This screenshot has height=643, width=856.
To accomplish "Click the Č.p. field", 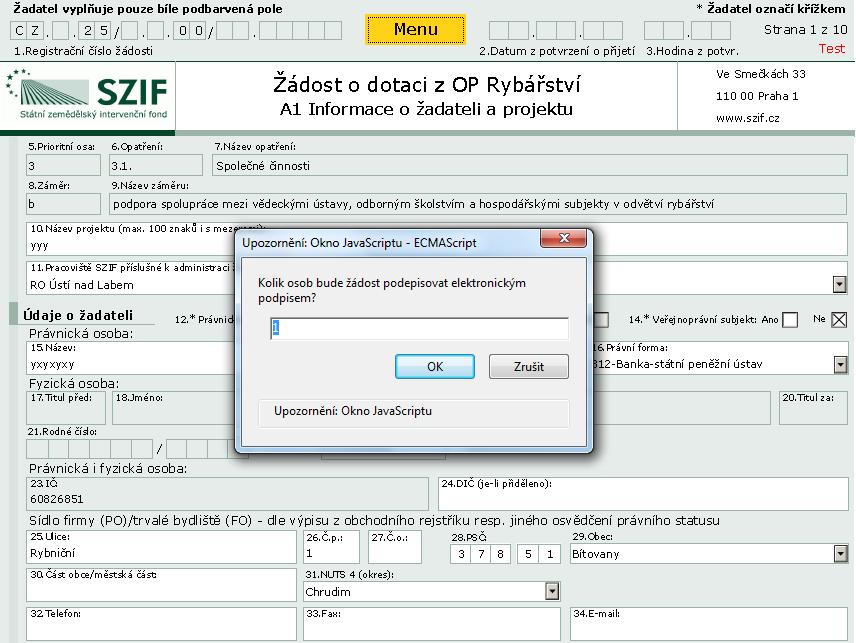I will pos(331,546).
